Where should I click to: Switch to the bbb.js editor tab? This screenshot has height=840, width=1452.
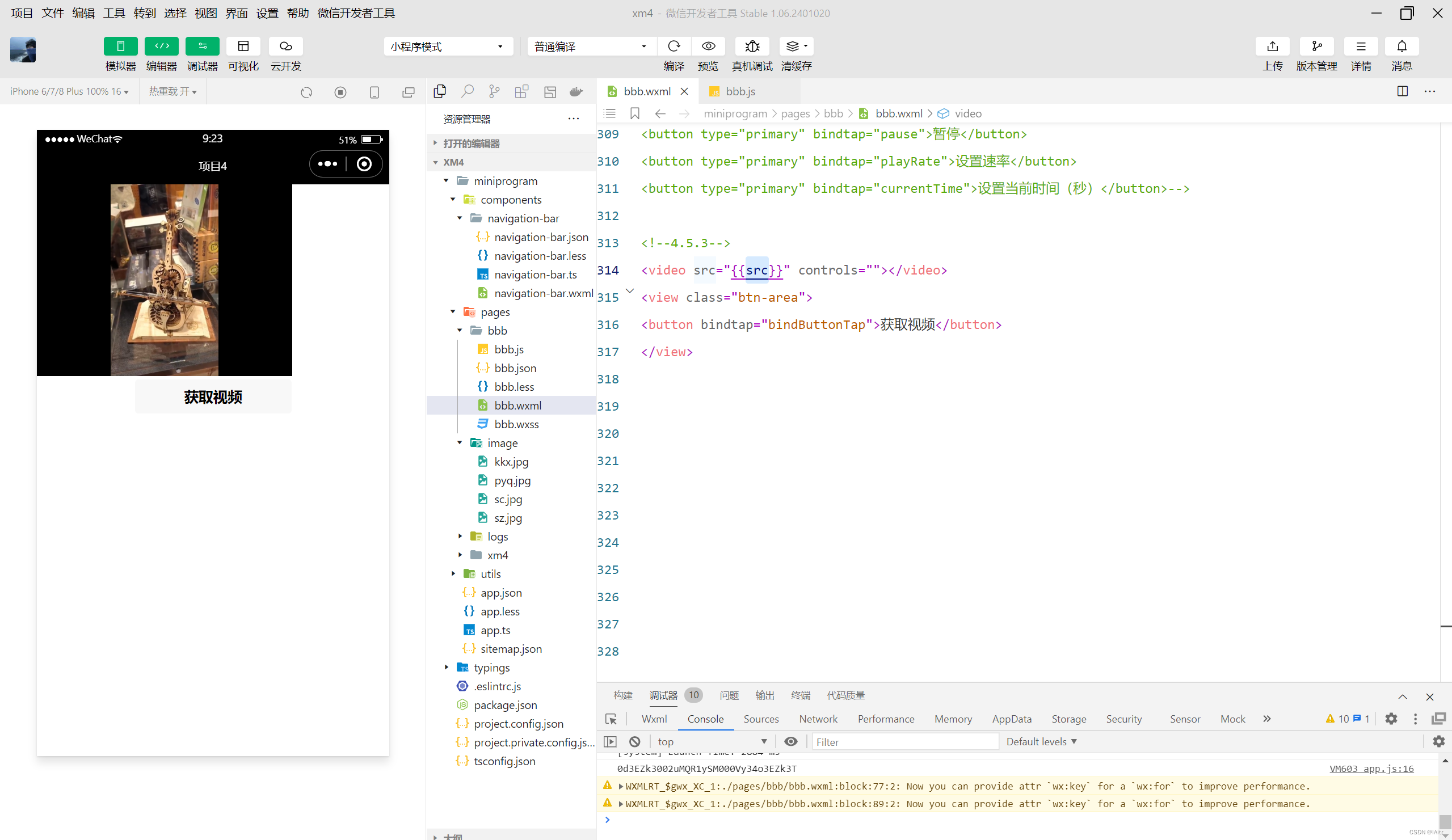740,91
